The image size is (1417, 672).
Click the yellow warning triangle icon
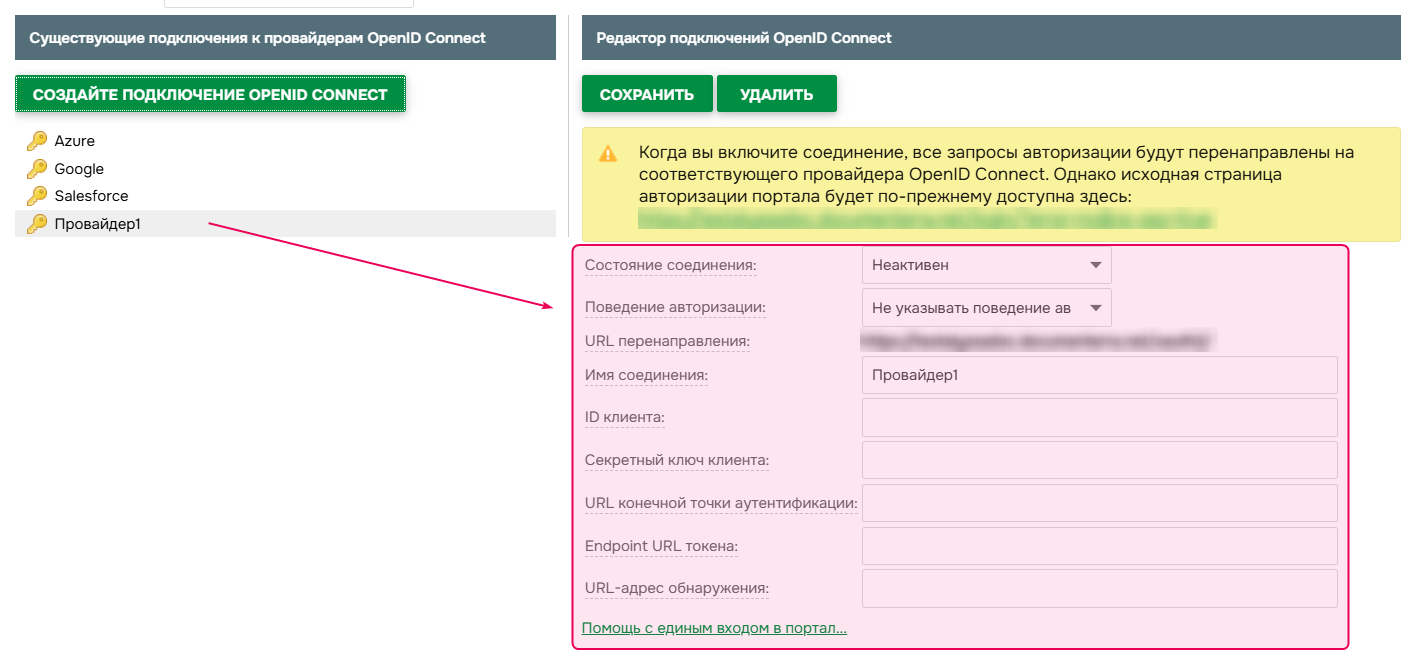pyautogui.click(x=608, y=154)
